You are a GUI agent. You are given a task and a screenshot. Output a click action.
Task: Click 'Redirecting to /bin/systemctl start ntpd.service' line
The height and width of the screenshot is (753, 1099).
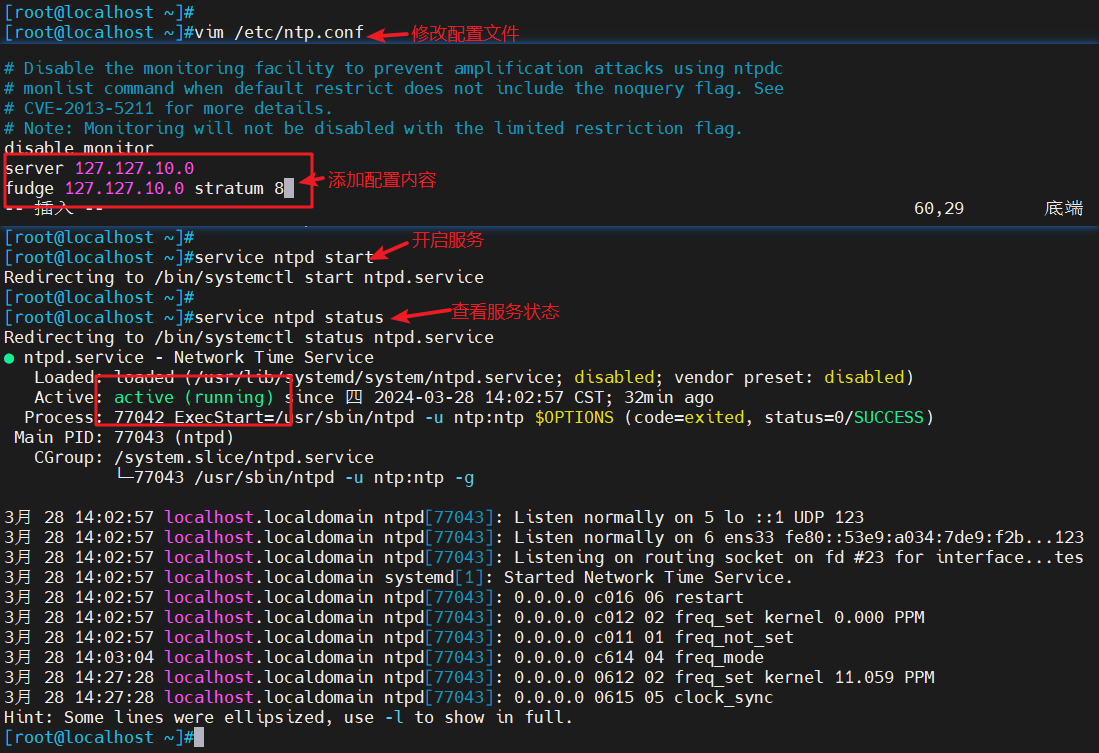(244, 278)
